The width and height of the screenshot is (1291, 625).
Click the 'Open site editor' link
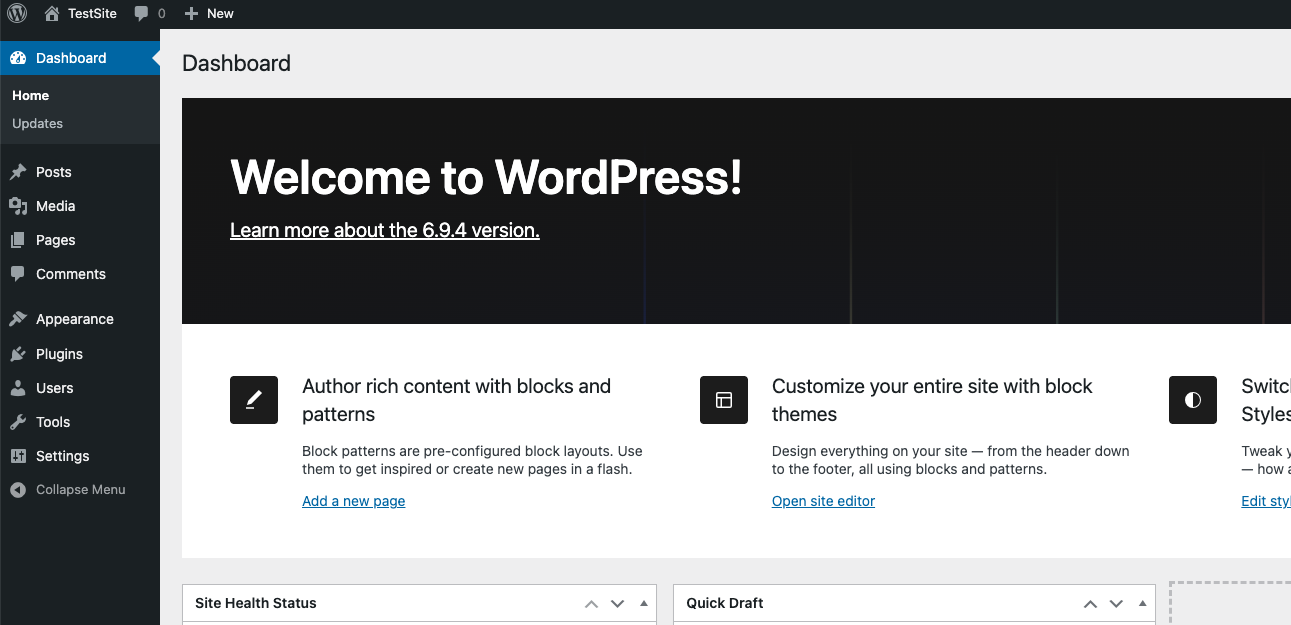(823, 501)
